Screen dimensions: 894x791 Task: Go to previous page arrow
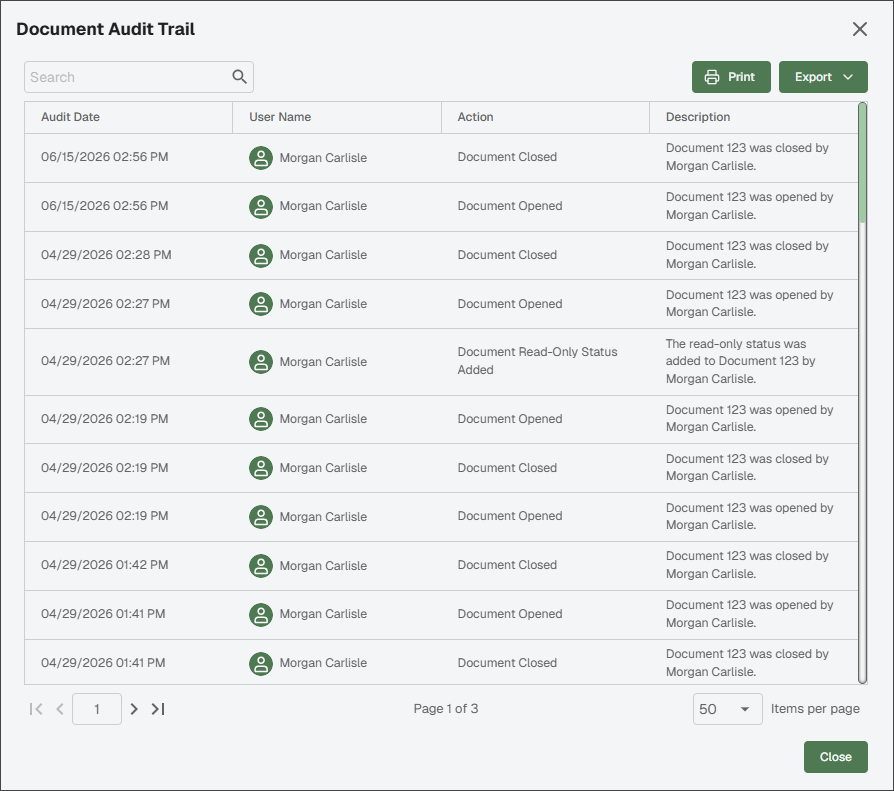tap(60, 709)
